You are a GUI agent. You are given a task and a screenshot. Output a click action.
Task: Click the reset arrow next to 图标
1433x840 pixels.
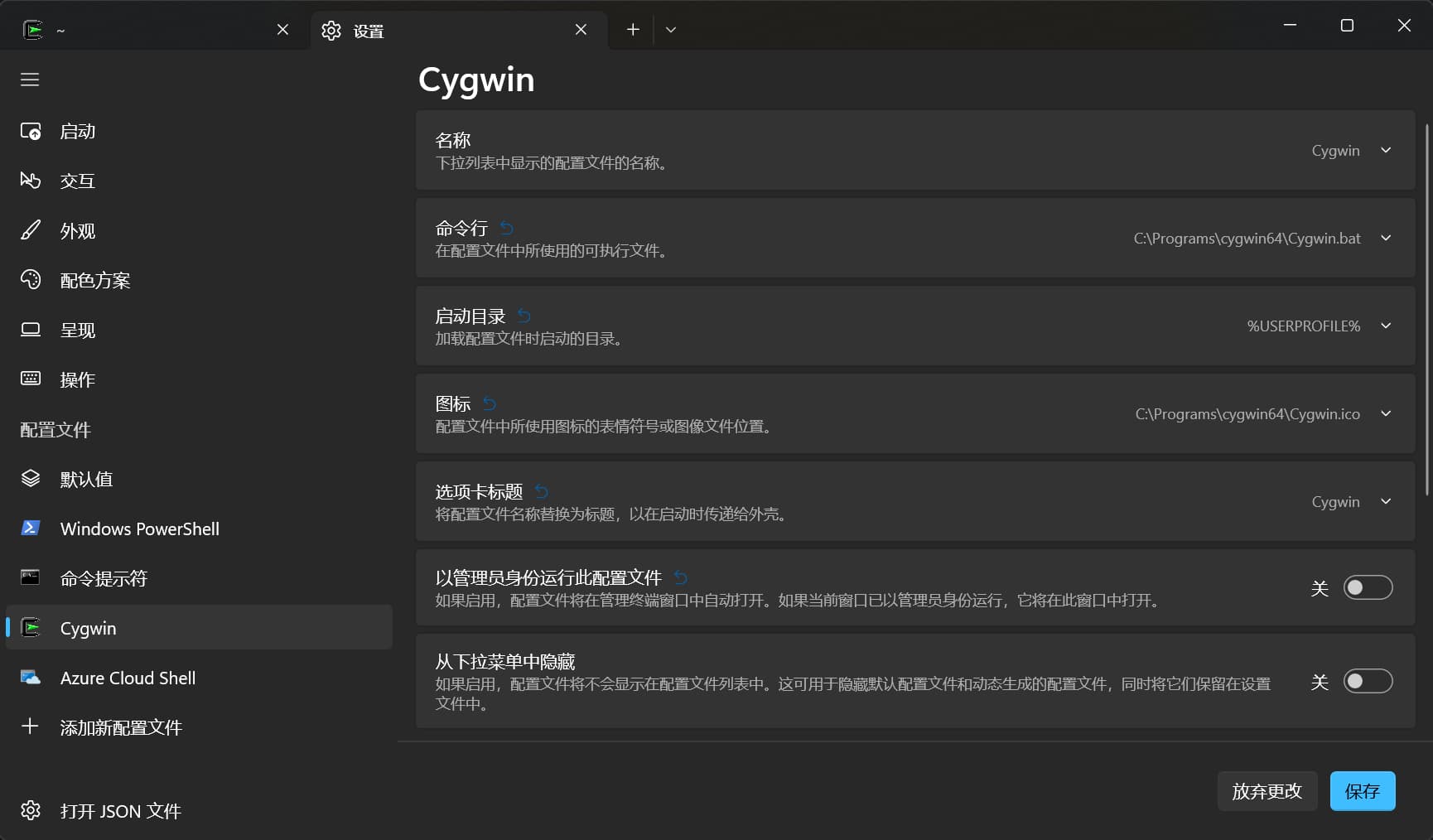coord(490,403)
